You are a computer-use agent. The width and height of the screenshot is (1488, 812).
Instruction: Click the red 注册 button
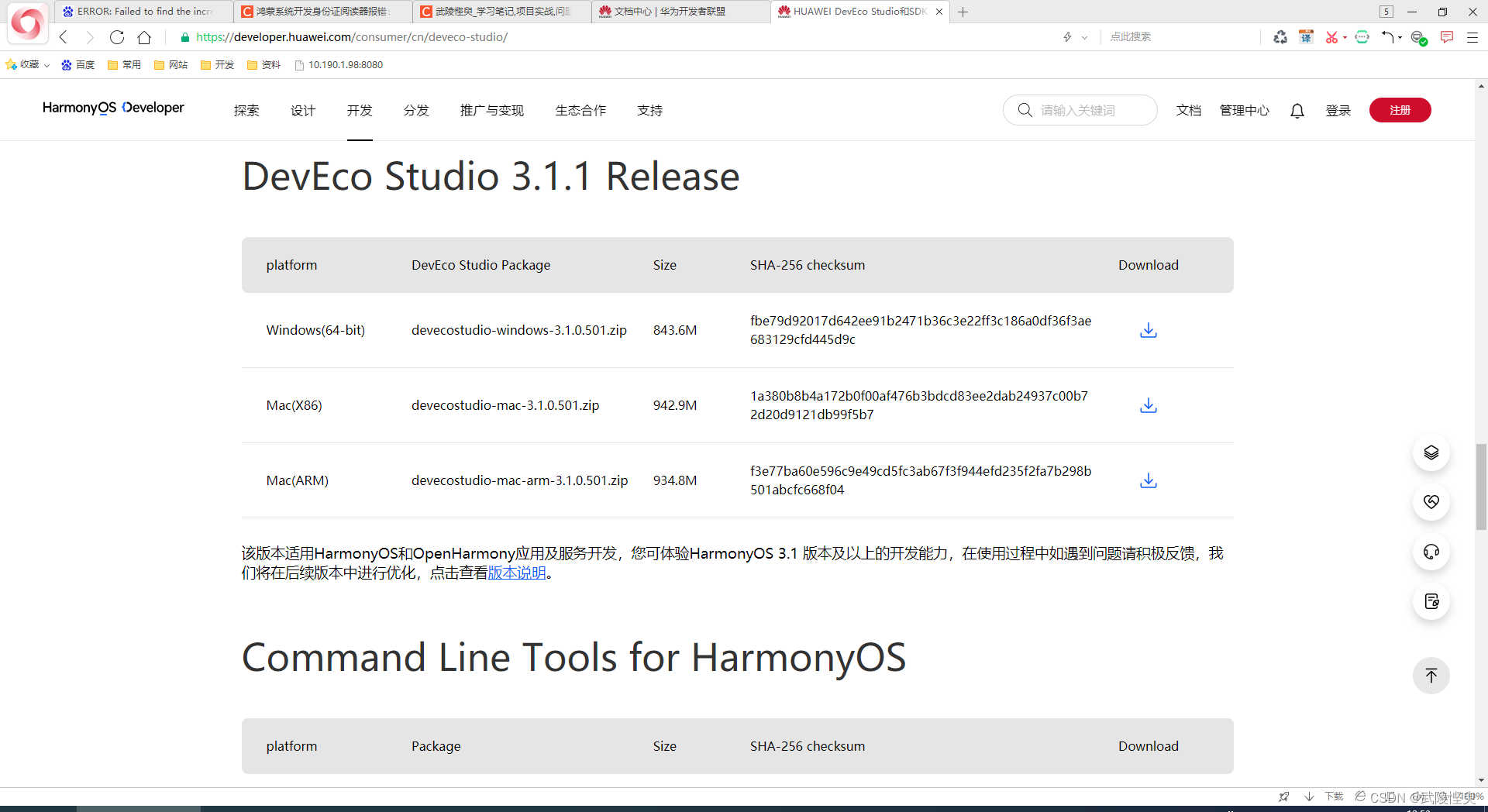click(1400, 110)
